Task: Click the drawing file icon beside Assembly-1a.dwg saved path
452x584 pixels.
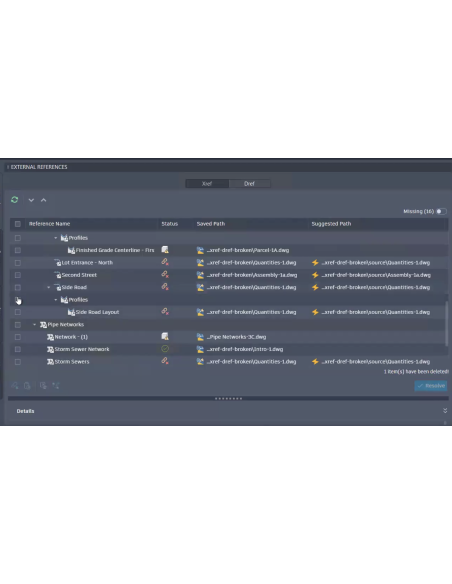Action: [x=200, y=275]
